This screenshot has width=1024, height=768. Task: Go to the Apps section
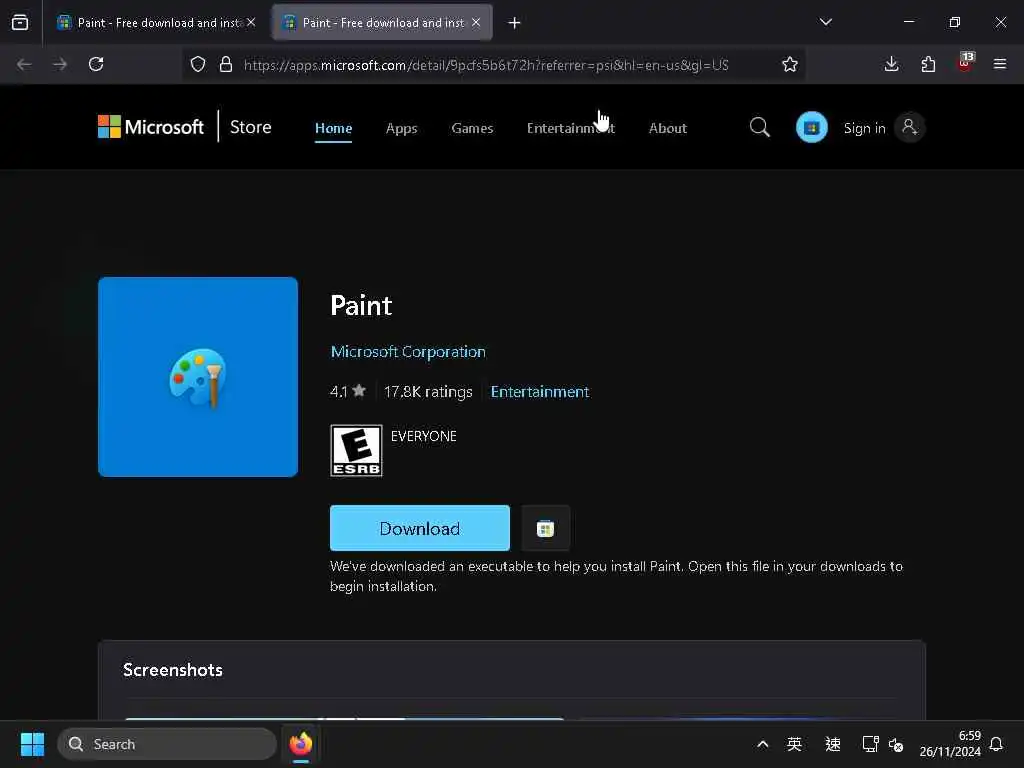click(x=402, y=128)
